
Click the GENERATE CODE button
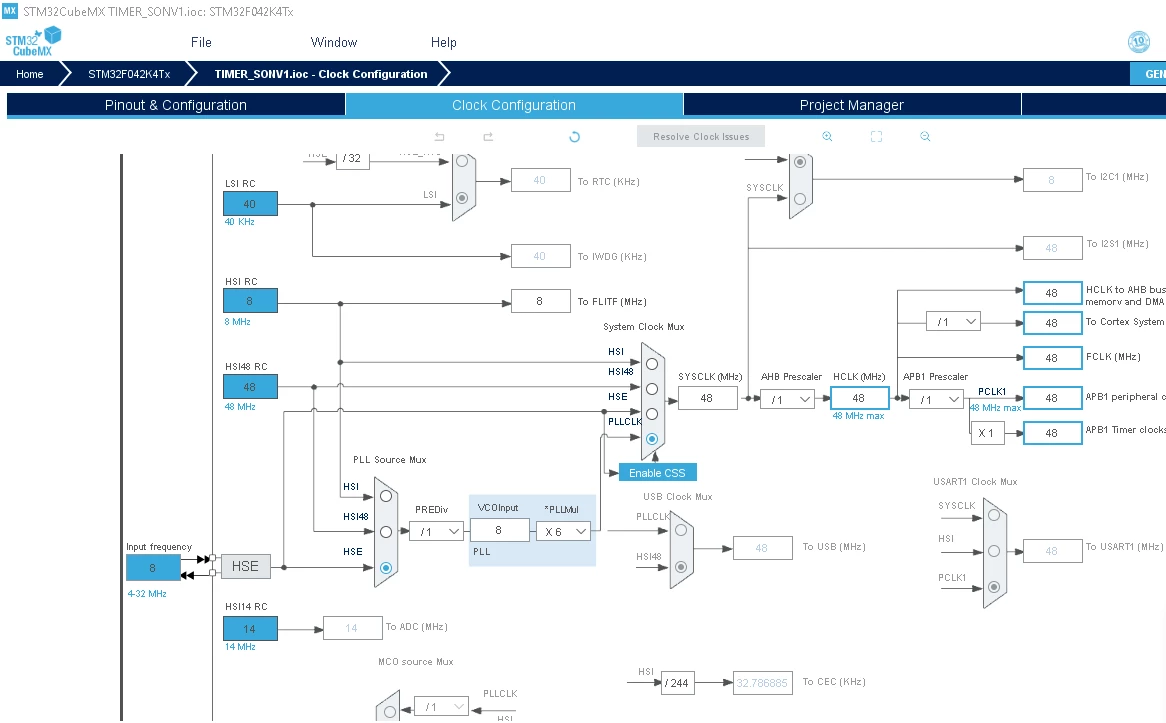coord(1149,74)
